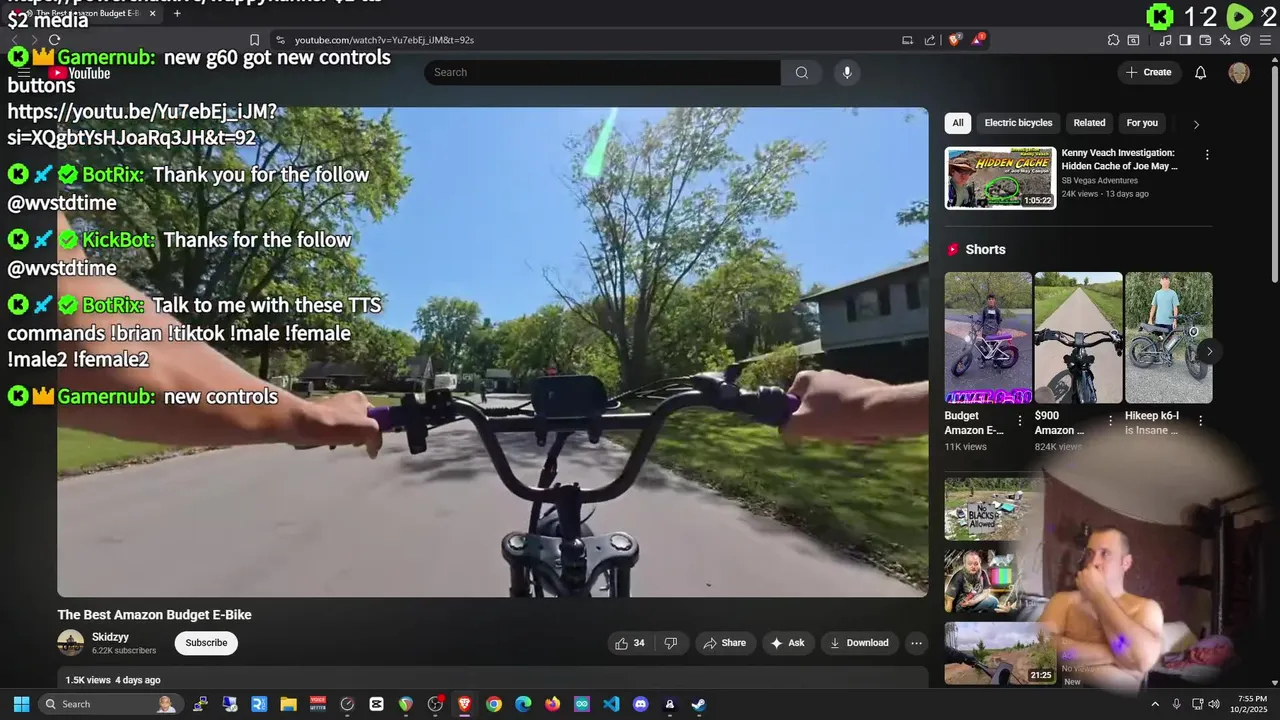Click the Brave Shields lion icon
Image resolution: width=1280 pixels, height=720 pixels.
pos(954,40)
